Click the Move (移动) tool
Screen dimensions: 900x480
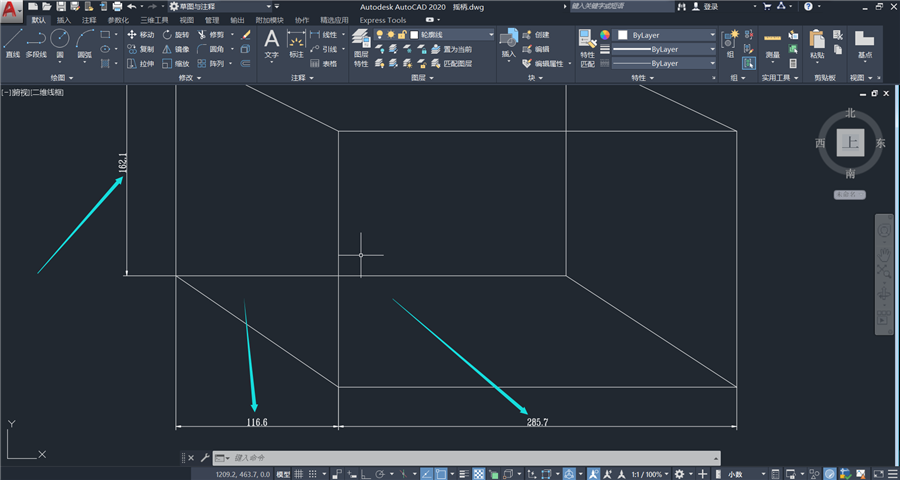pos(141,34)
